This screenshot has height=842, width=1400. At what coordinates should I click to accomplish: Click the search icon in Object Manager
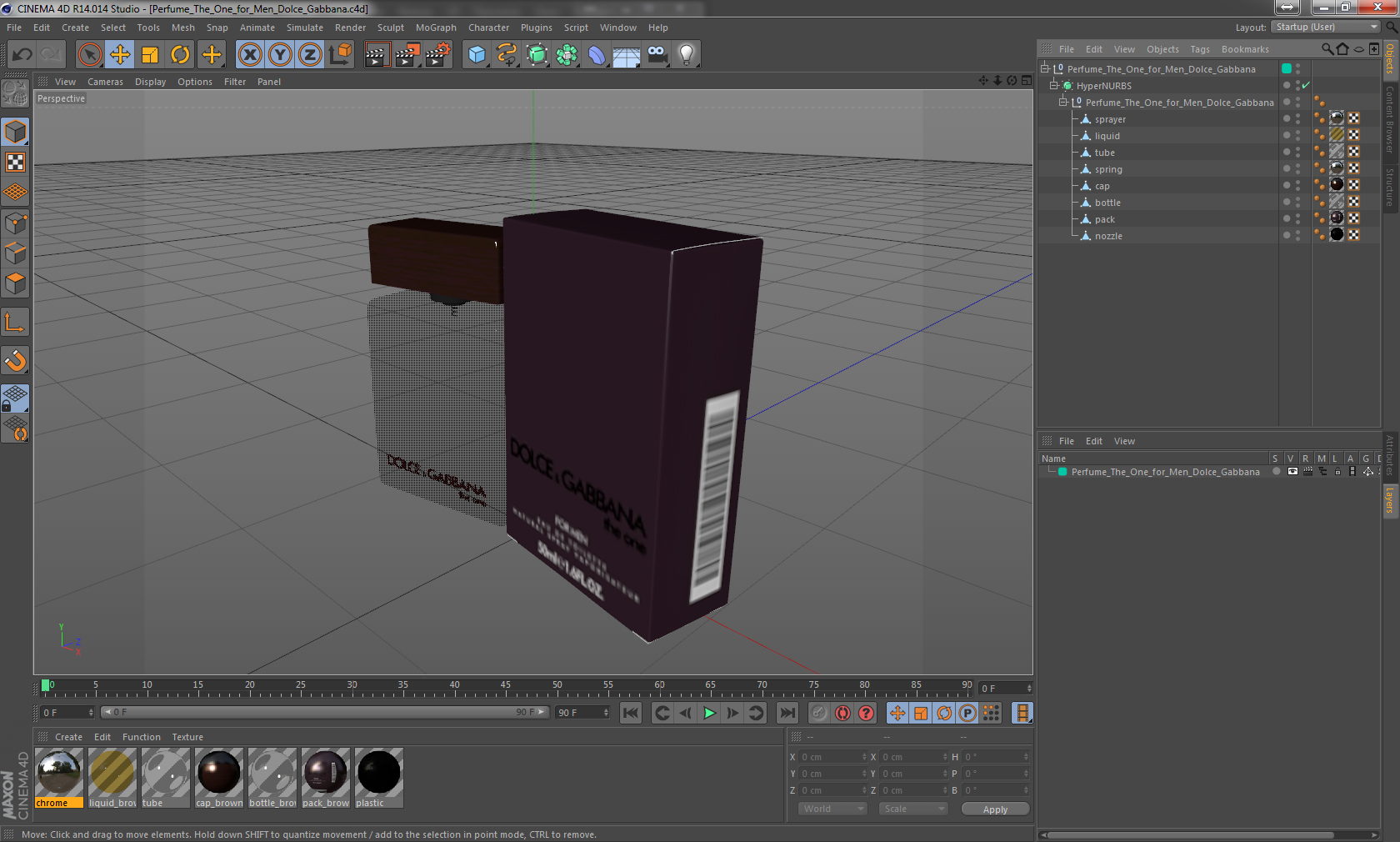coord(1327,49)
